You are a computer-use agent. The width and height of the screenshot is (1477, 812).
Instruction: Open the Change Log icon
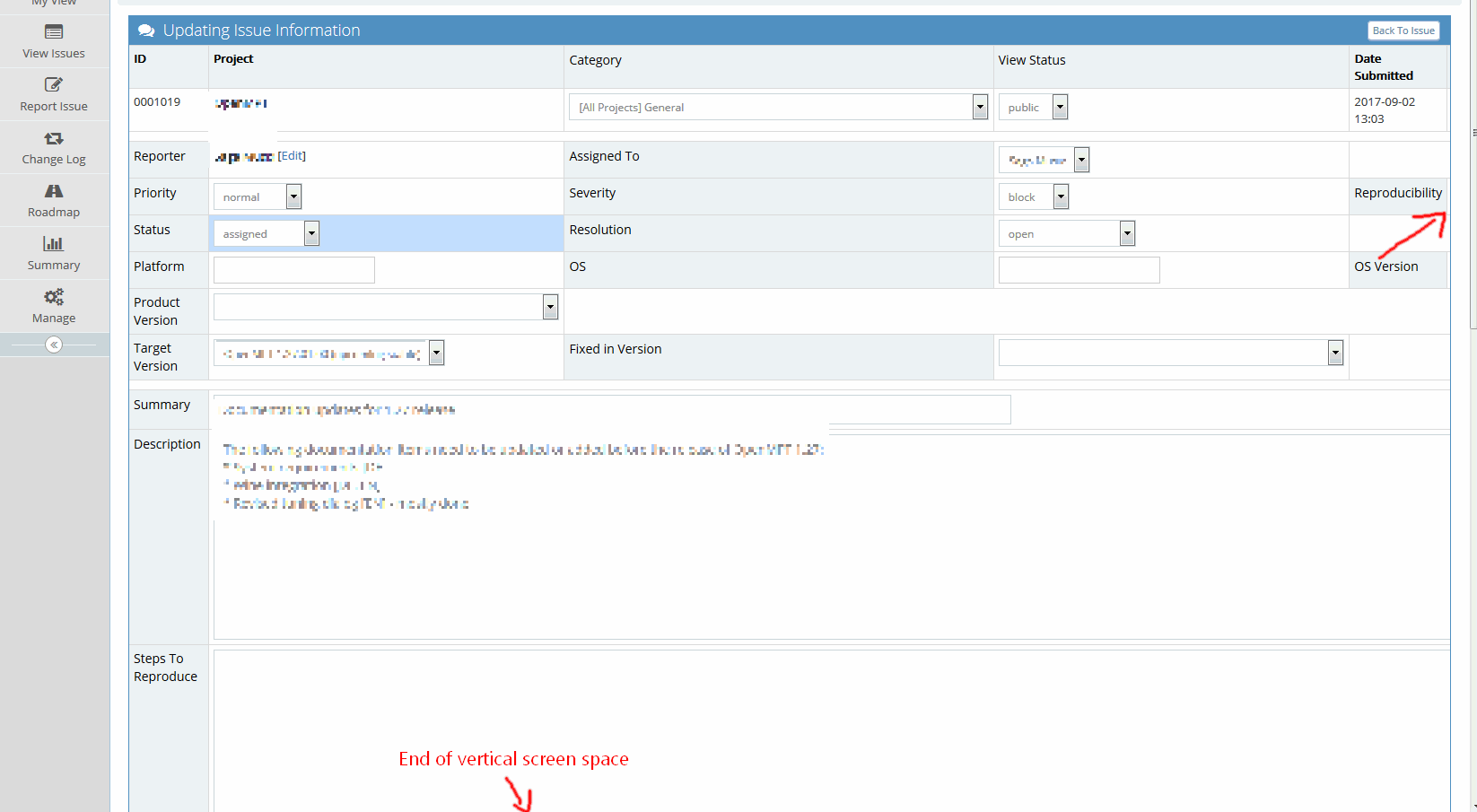(54, 138)
